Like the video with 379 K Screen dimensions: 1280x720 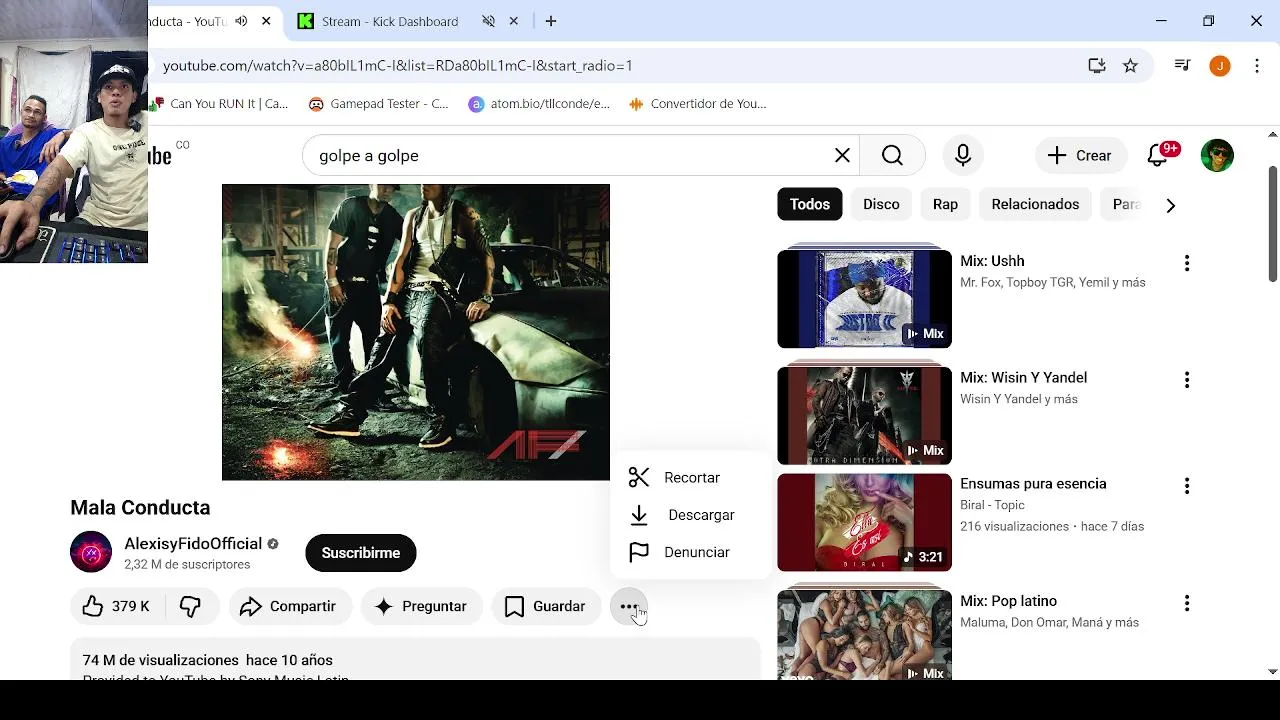(x=116, y=606)
